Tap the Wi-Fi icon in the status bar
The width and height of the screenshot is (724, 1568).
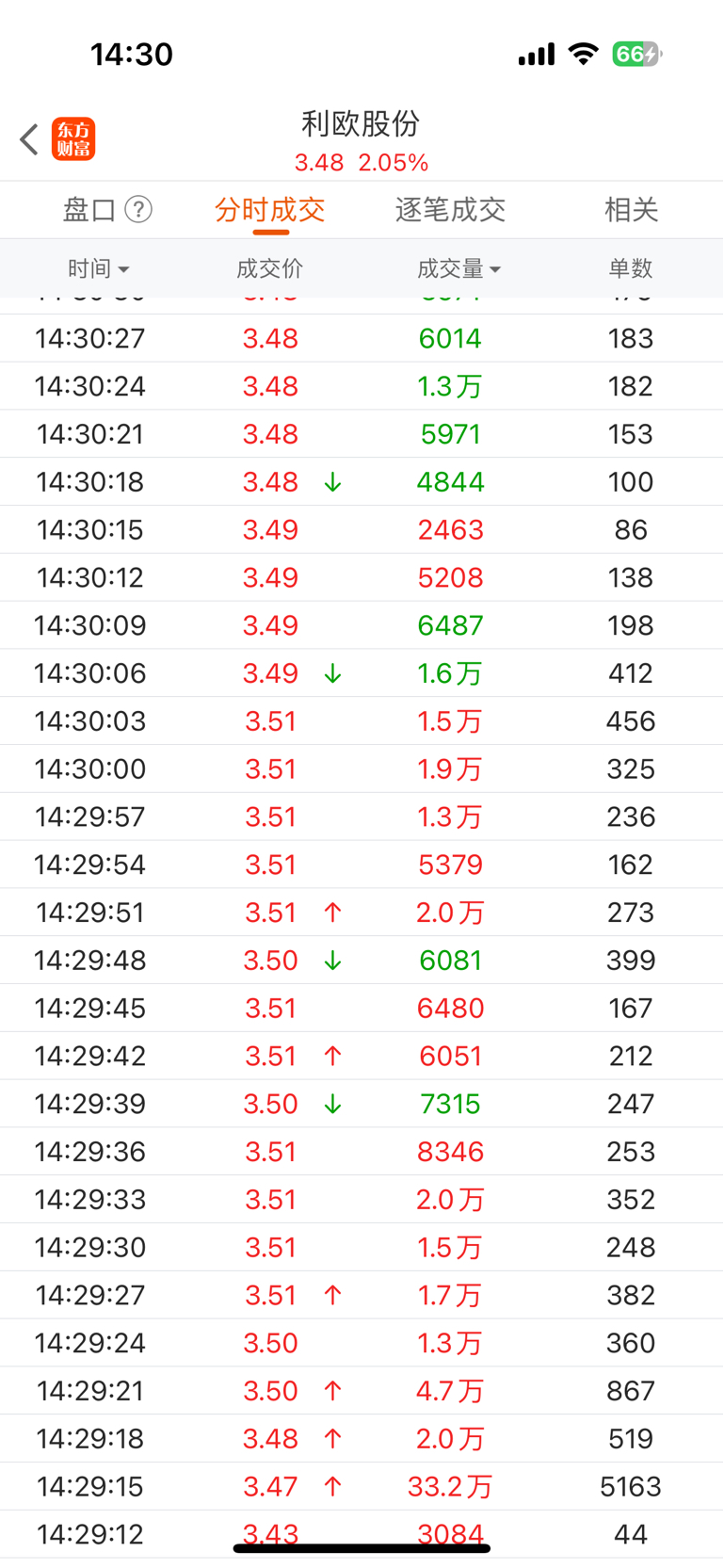[x=584, y=54]
